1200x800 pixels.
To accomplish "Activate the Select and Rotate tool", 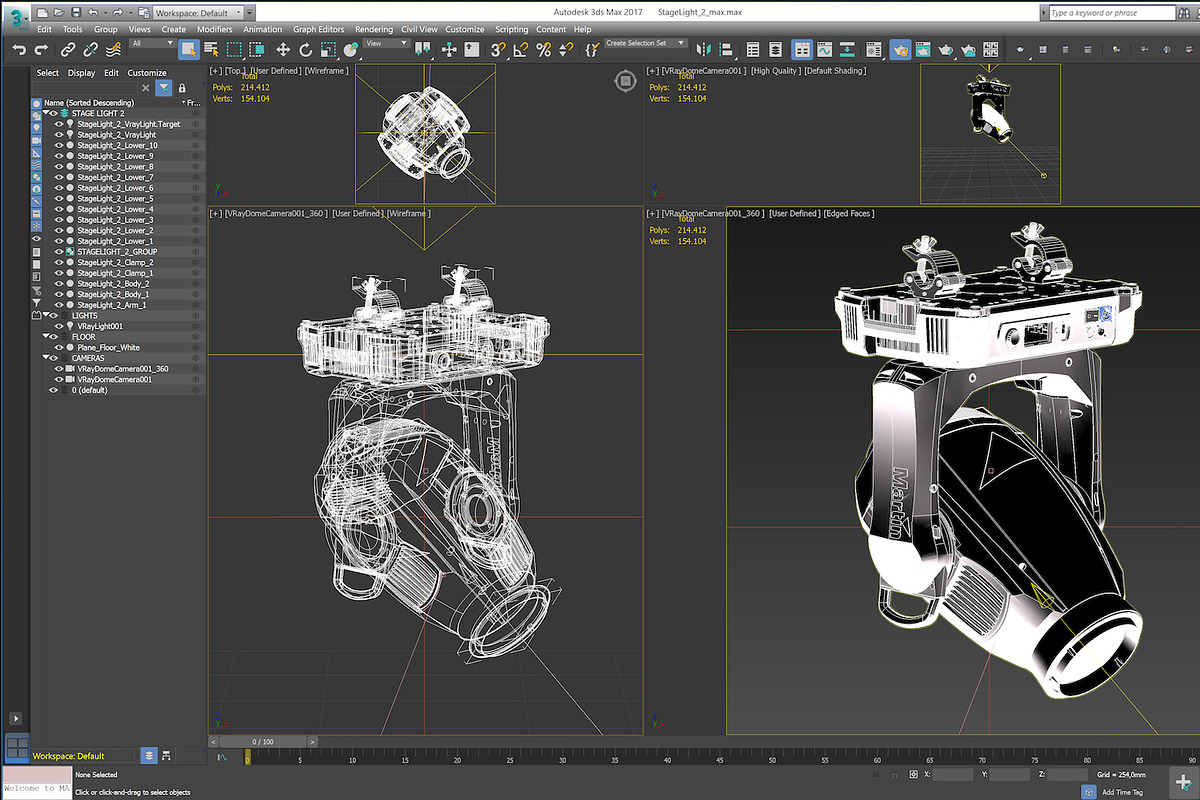I will click(306, 49).
